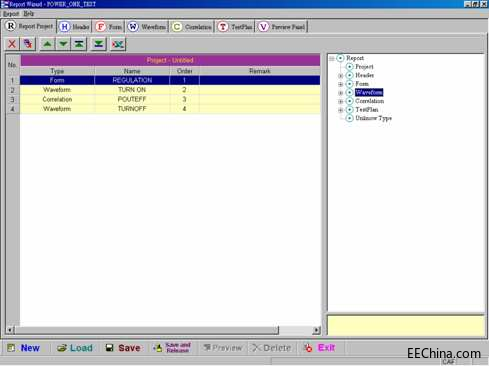This screenshot has height=366, width=489.
Task: Select the Project label in the tree
Action: pyautogui.click(x=364, y=67)
